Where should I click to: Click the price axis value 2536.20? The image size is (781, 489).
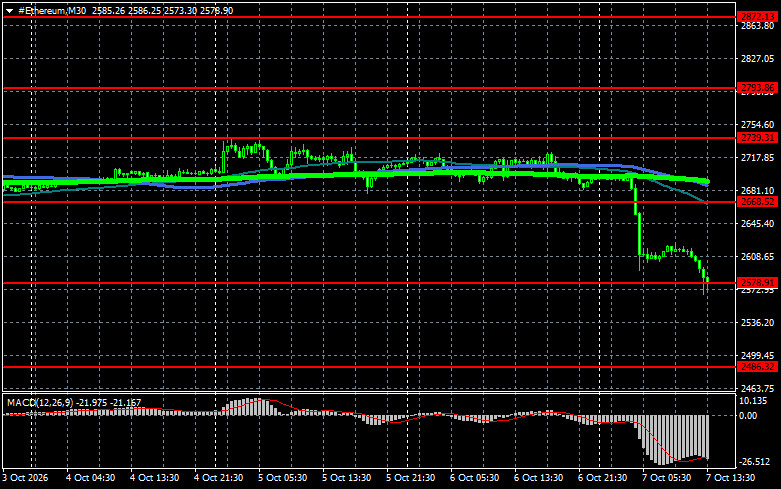pyautogui.click(x=758, y=323)
